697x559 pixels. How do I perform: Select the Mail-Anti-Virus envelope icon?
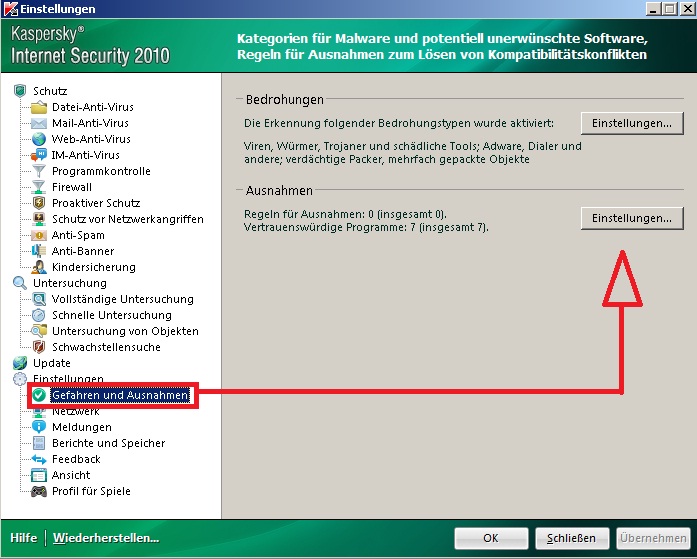click(39, 123)
